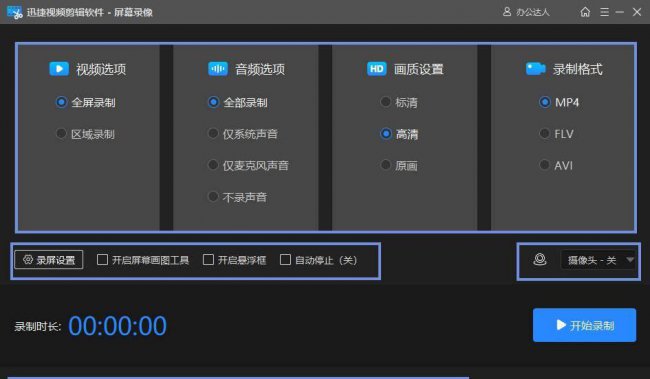Viewport: 650px width, 379px height.
Task: Enable 开启屏幕画图工具 checkbox
Action: (102, 260)
